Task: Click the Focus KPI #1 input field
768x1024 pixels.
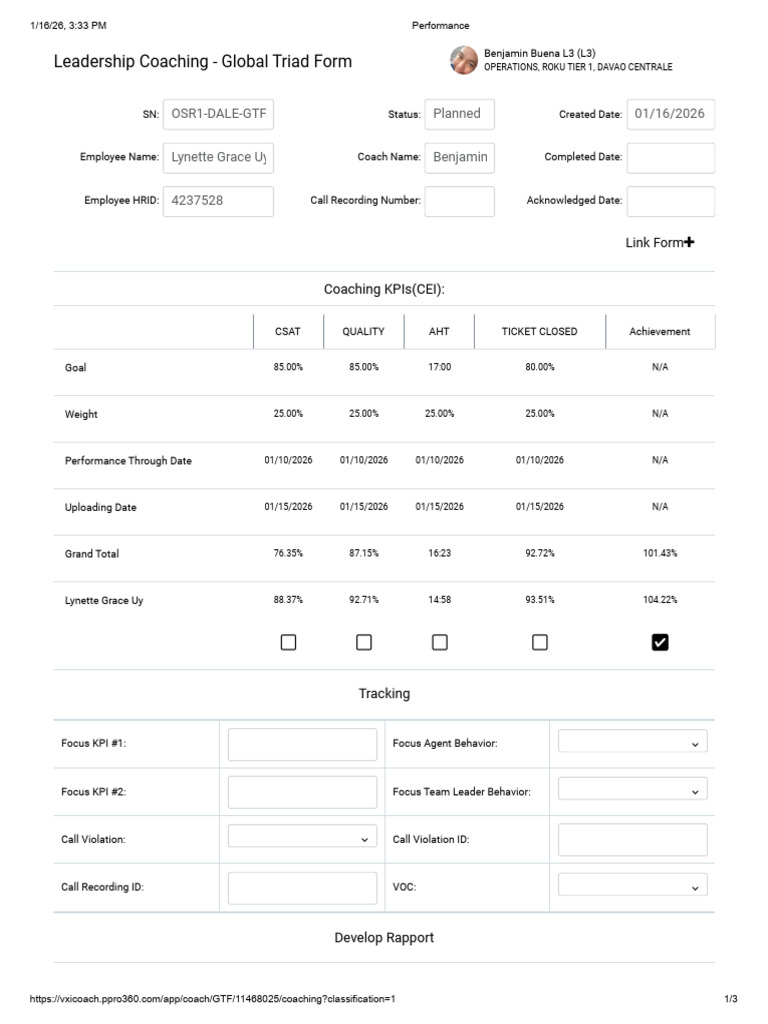Action: (x=302, y=744)
